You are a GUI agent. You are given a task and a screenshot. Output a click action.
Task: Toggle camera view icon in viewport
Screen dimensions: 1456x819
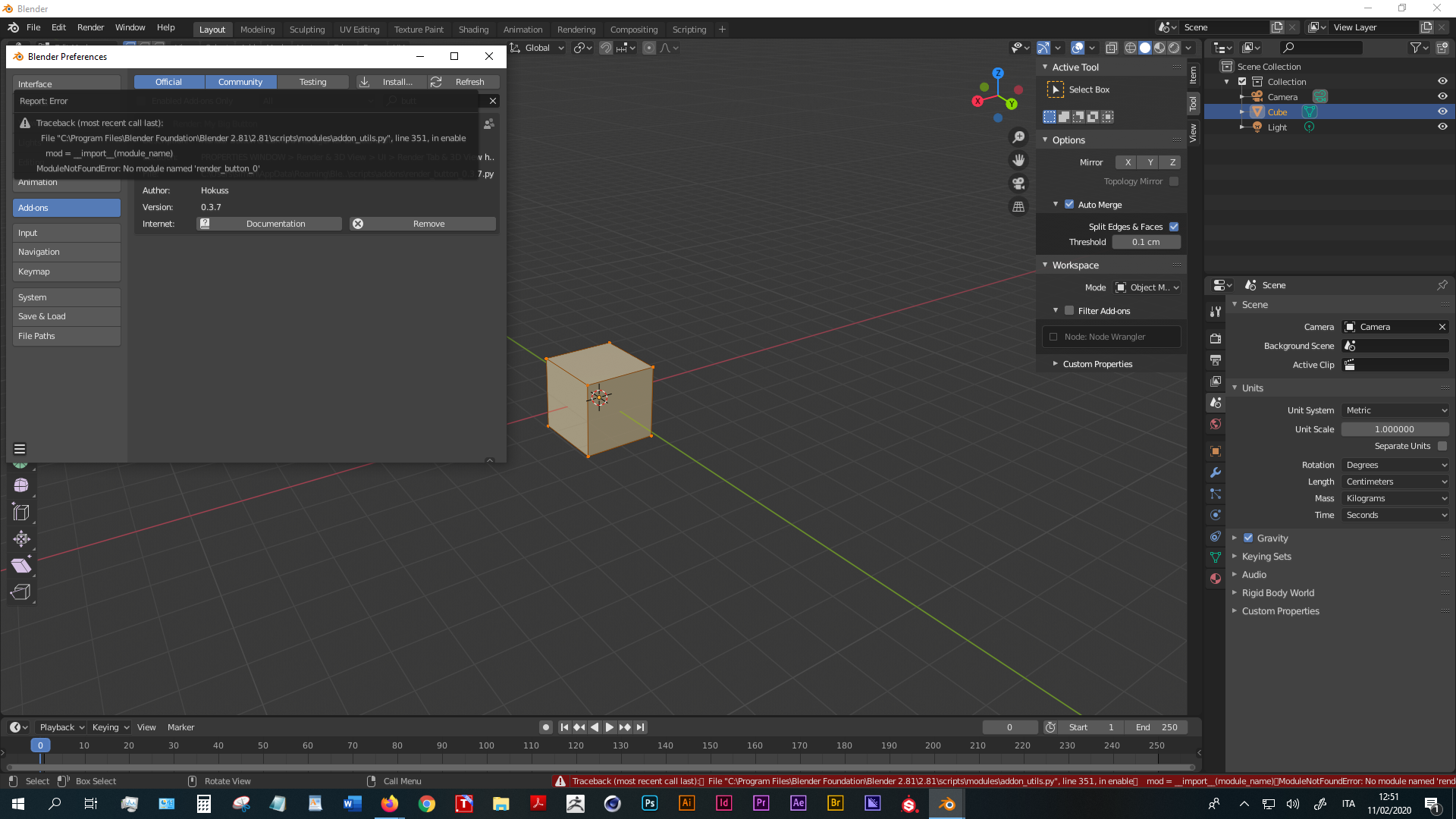pos(1018,184)
